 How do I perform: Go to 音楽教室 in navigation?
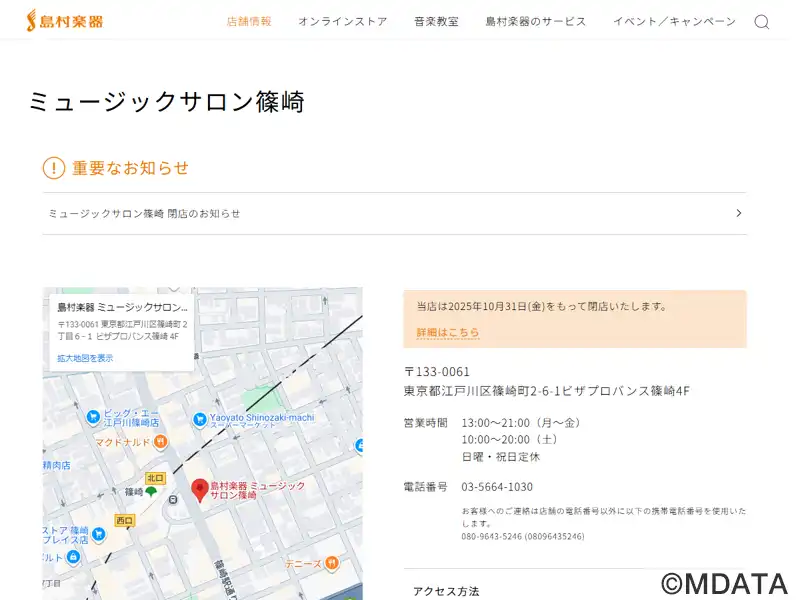tap(436, 22)
